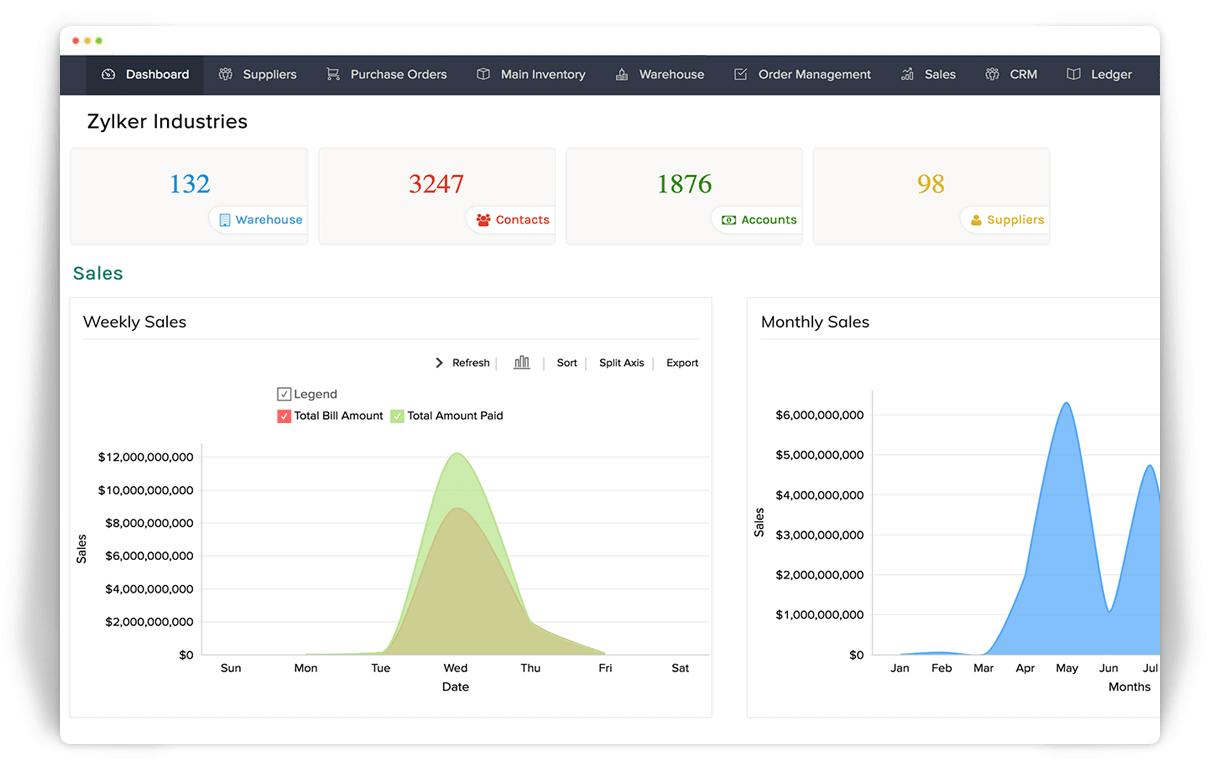Viewport: 1208px width, 760px height.
Task: Click the Purchase Orders cart icon
Action: 333,74
